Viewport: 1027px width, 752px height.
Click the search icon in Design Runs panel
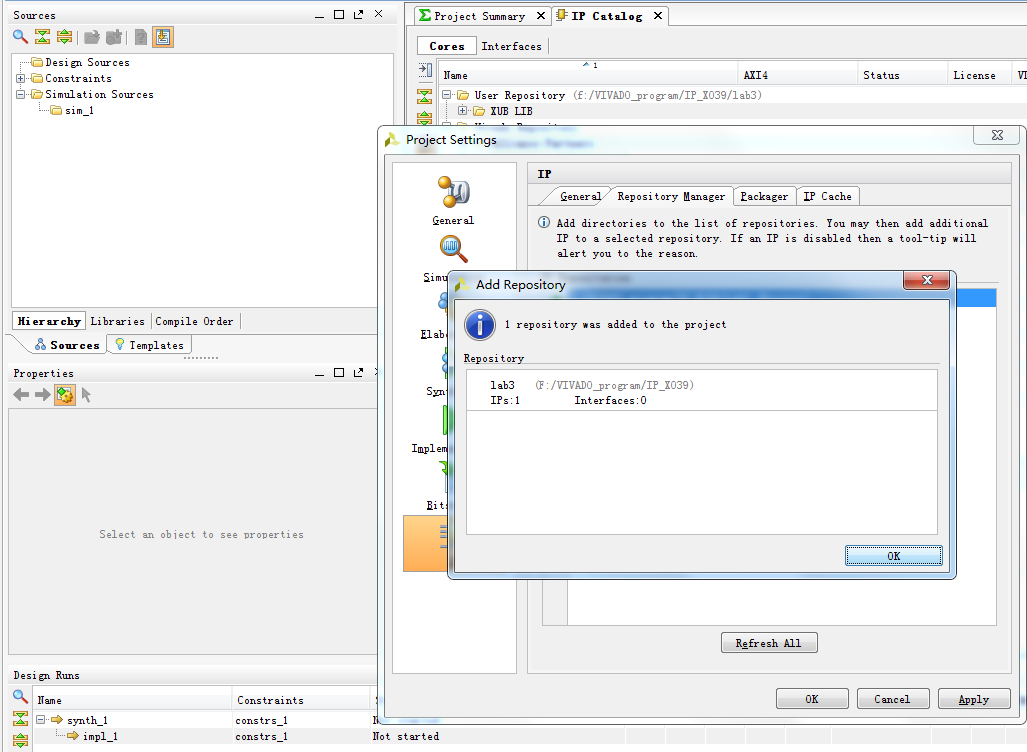click(x=20, y=697)
